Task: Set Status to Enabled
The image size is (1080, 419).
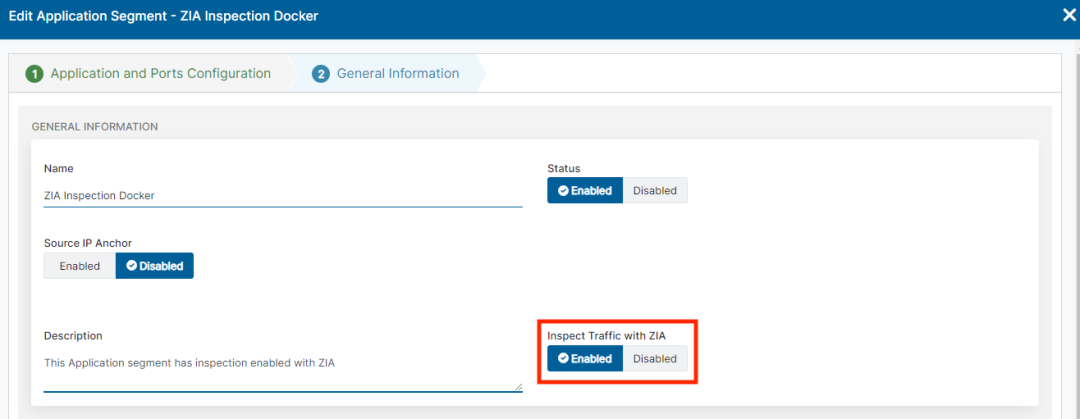Action: pyautogui.click(x=585, y=191)
